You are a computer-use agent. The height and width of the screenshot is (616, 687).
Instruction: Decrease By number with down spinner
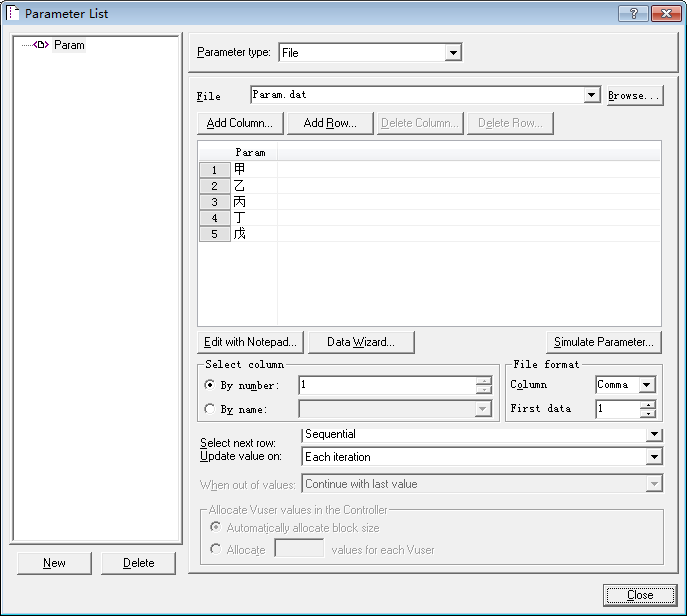(x=484, y=389)
